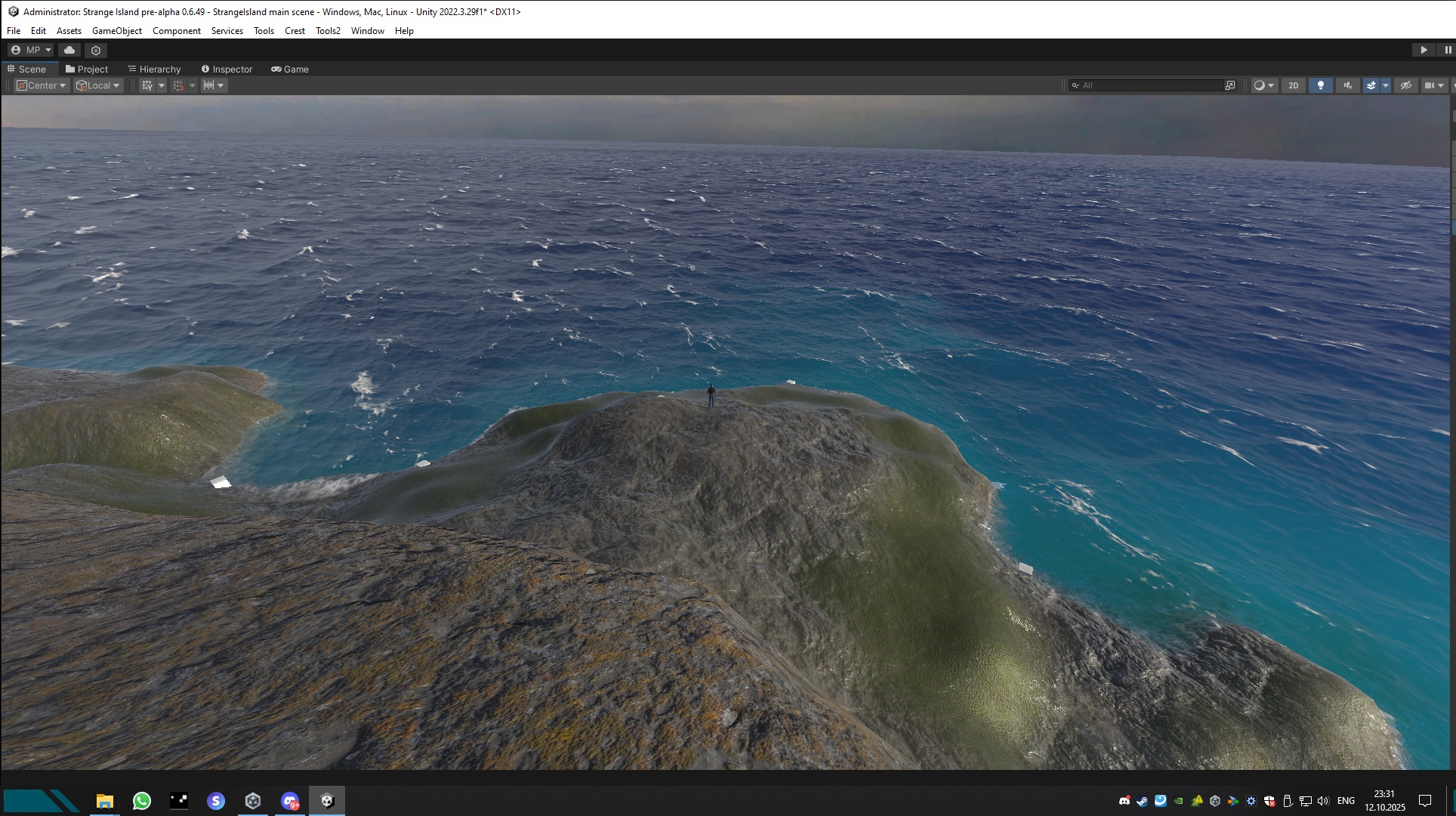Toggle 2D scene view mode

tap(1294, 85)
